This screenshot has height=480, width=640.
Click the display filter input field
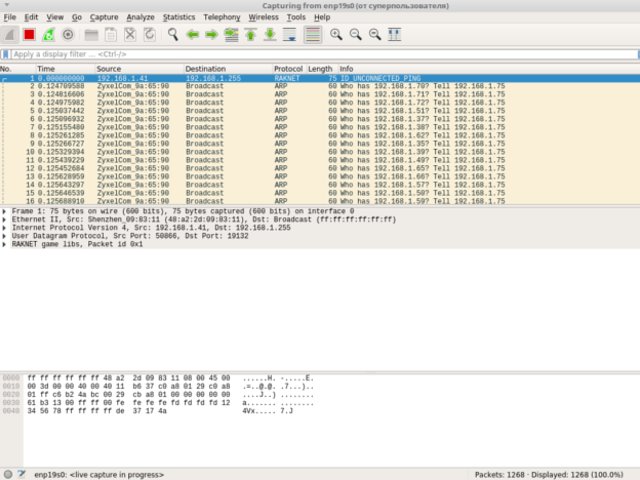(x=324, y=54)
